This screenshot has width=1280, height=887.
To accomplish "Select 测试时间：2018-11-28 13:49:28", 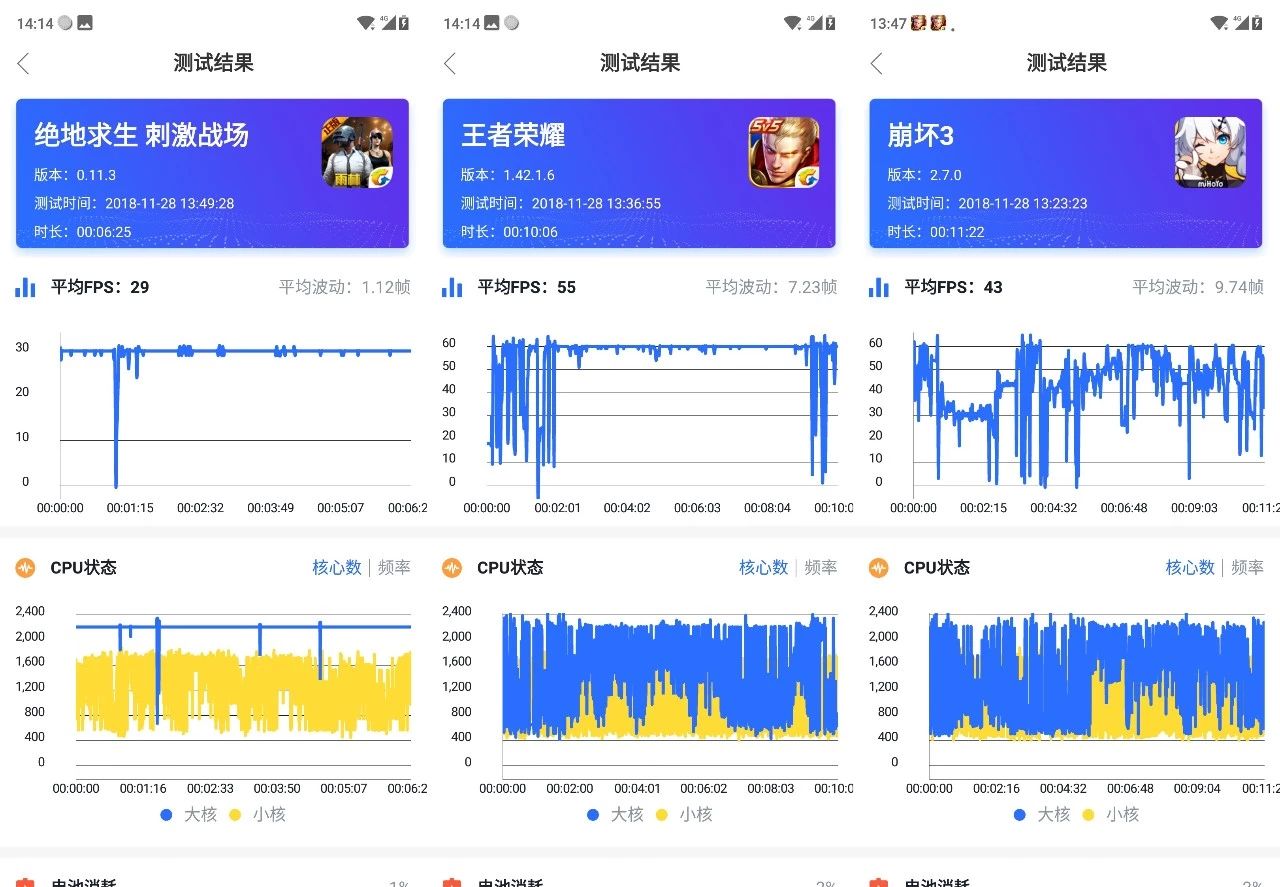I will coord(134,204).
